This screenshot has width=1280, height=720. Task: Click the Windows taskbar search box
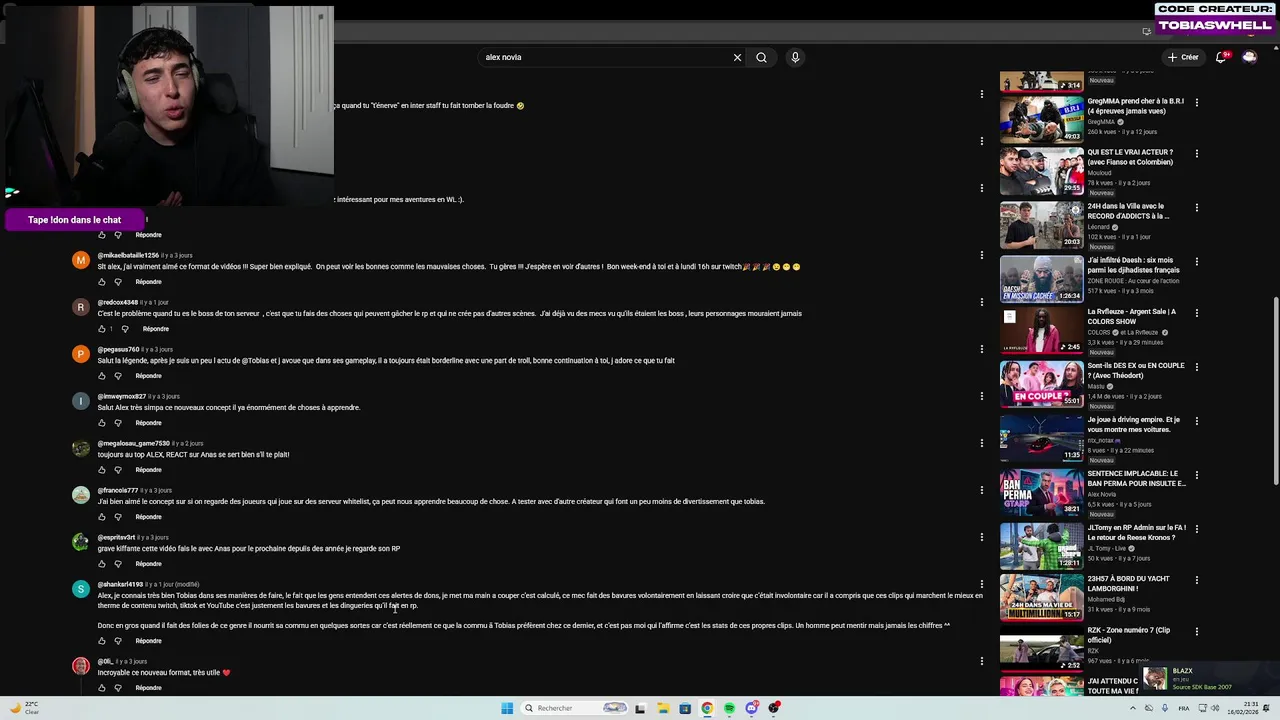pyautogui.click(x=574, y=708)
